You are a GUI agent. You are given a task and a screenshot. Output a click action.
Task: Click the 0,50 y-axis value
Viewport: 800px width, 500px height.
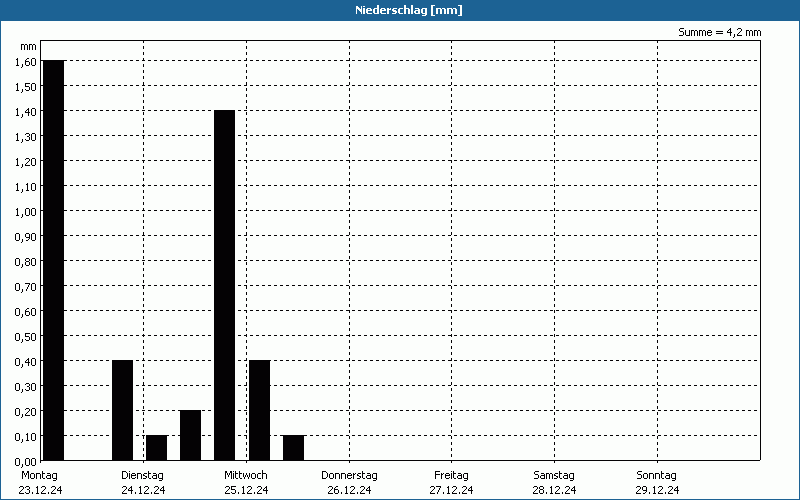pyautogui.click(x=26, y=337)
